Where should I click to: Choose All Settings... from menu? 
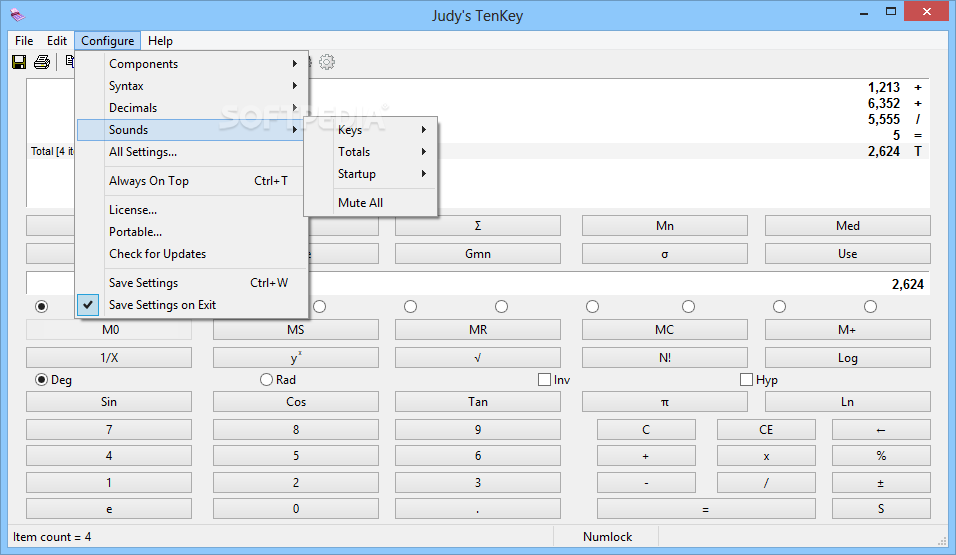tap(192, 152)
